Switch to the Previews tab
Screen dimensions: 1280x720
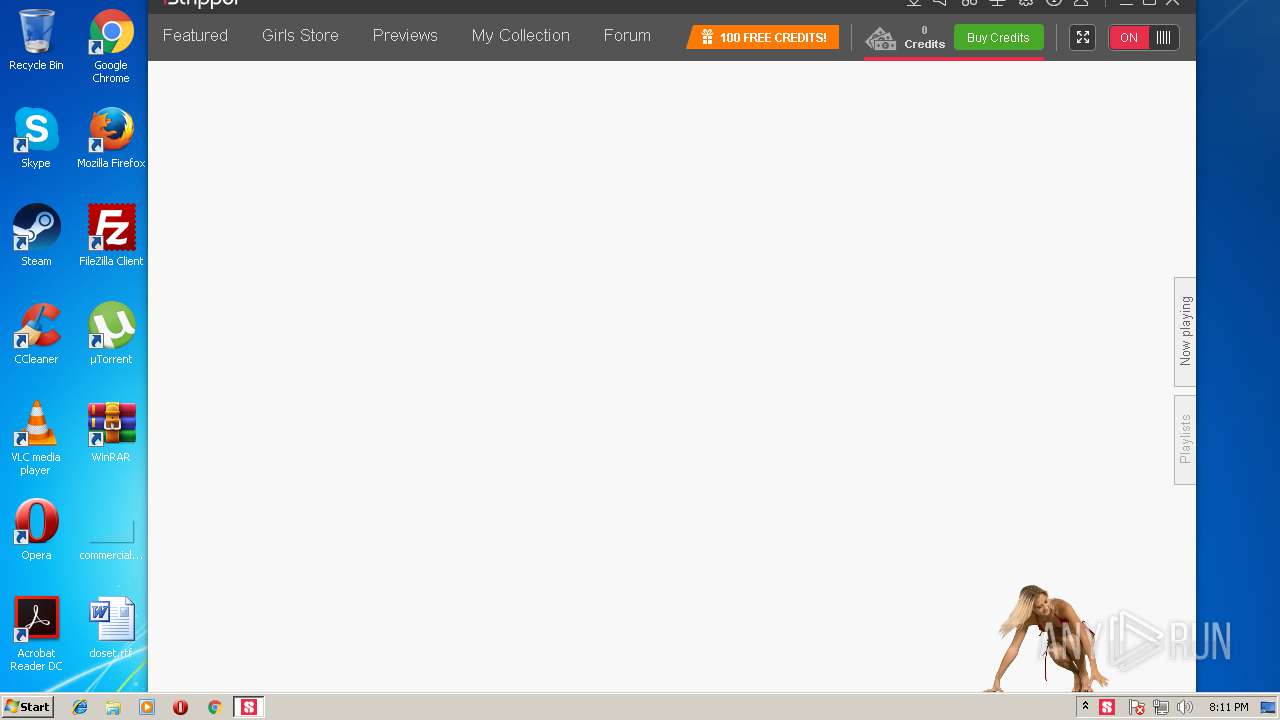[x=405, y=36]
